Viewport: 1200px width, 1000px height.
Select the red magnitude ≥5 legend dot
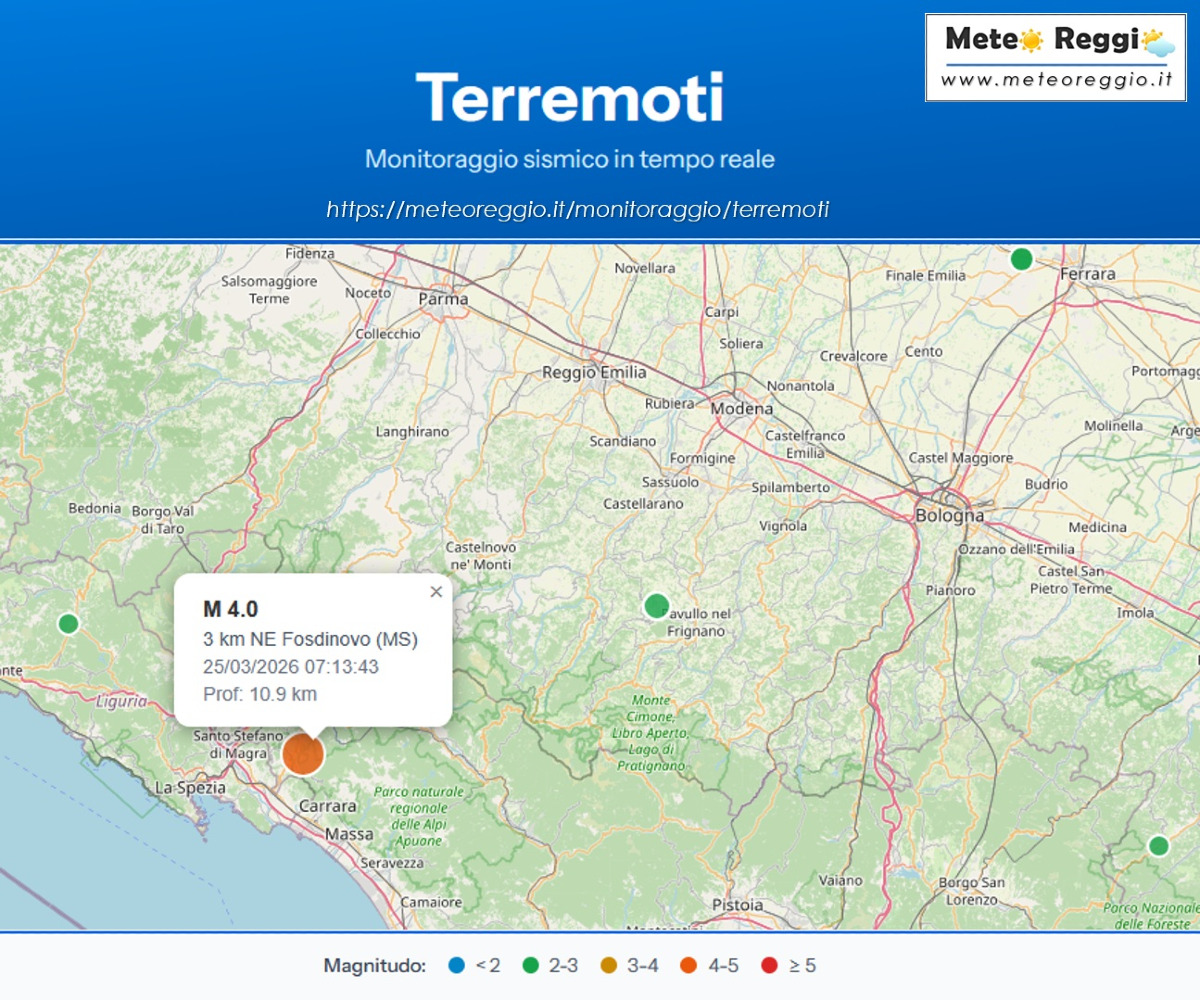pos(771,966)
